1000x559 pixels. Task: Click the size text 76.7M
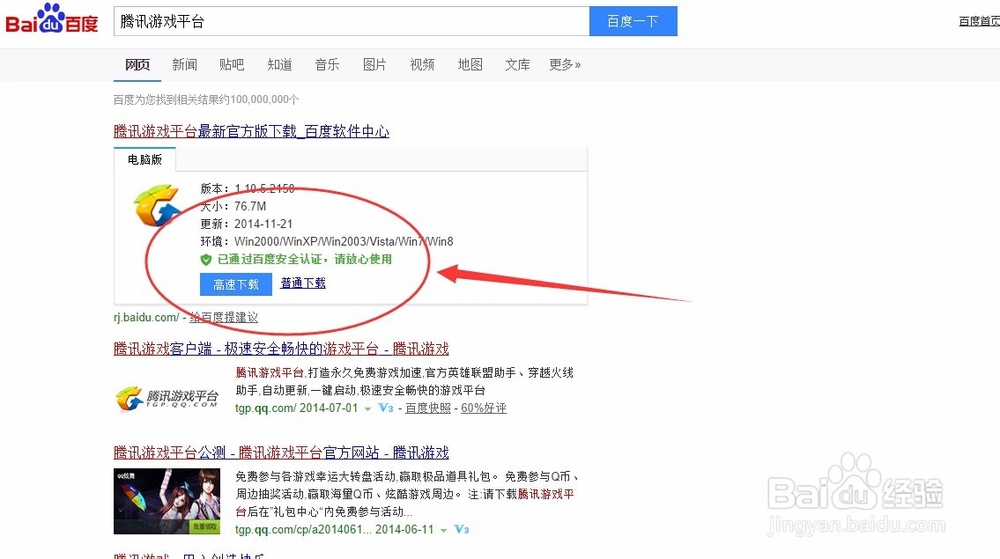(250, 207)
